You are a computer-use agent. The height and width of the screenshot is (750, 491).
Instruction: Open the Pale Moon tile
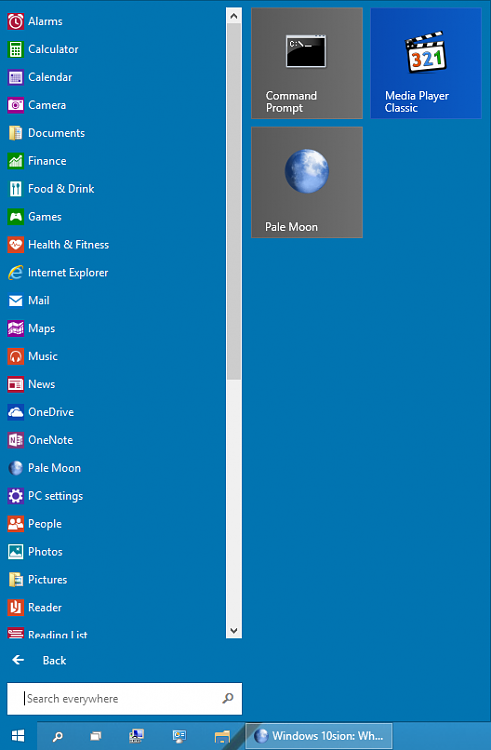[307, 182]
